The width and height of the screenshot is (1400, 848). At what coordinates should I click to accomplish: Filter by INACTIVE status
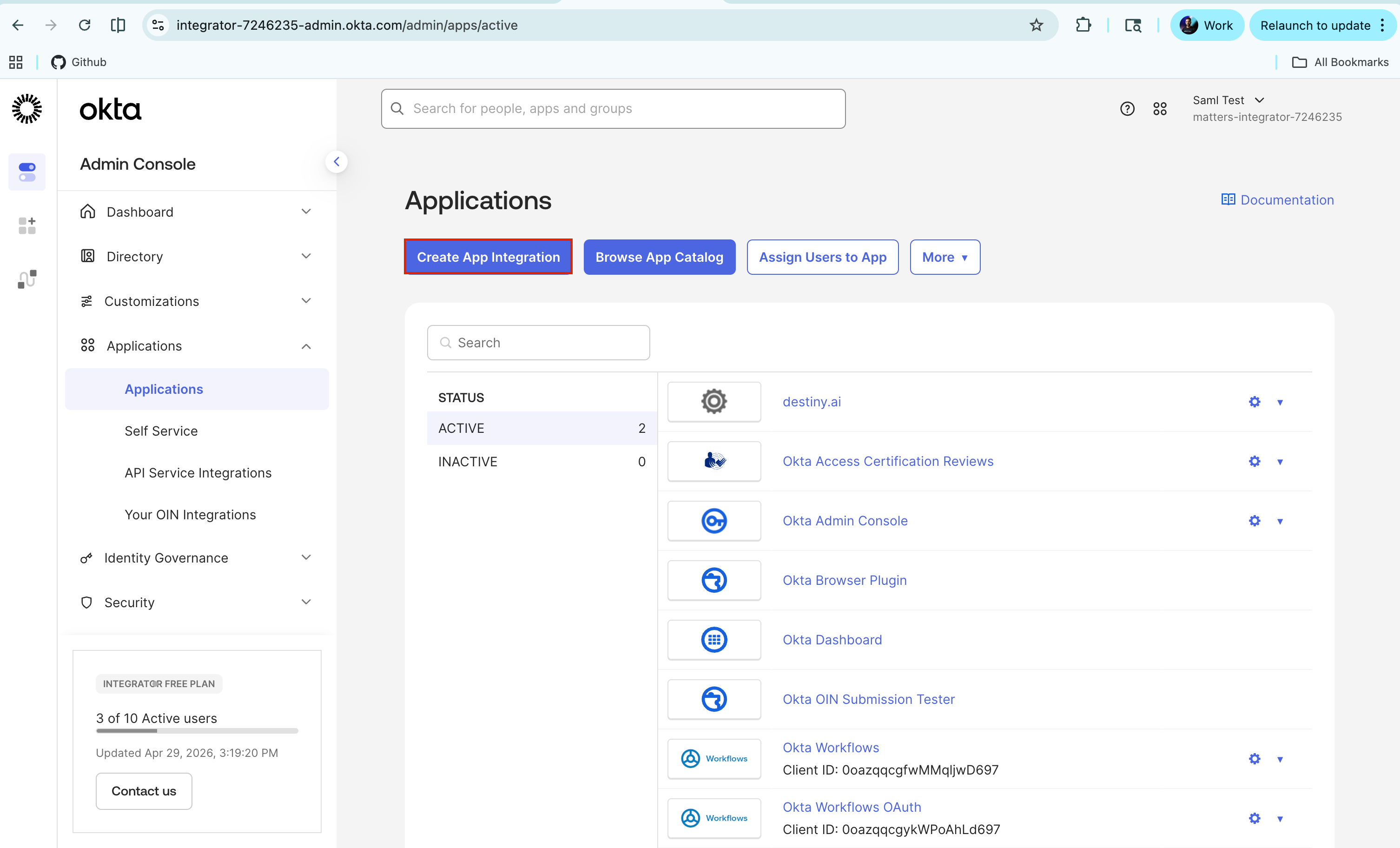point(542,462)
